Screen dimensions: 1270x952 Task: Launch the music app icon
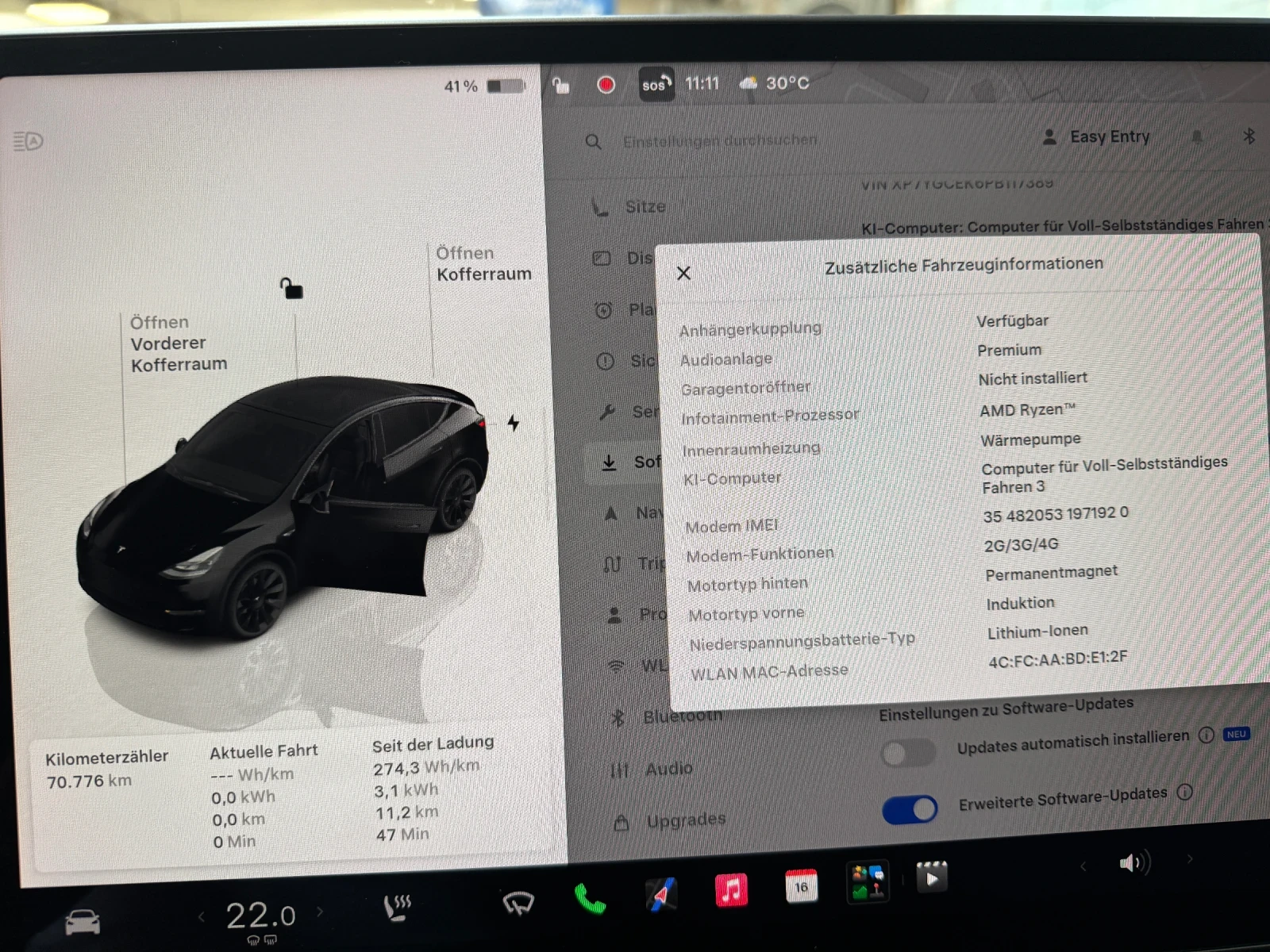[731, 889]
